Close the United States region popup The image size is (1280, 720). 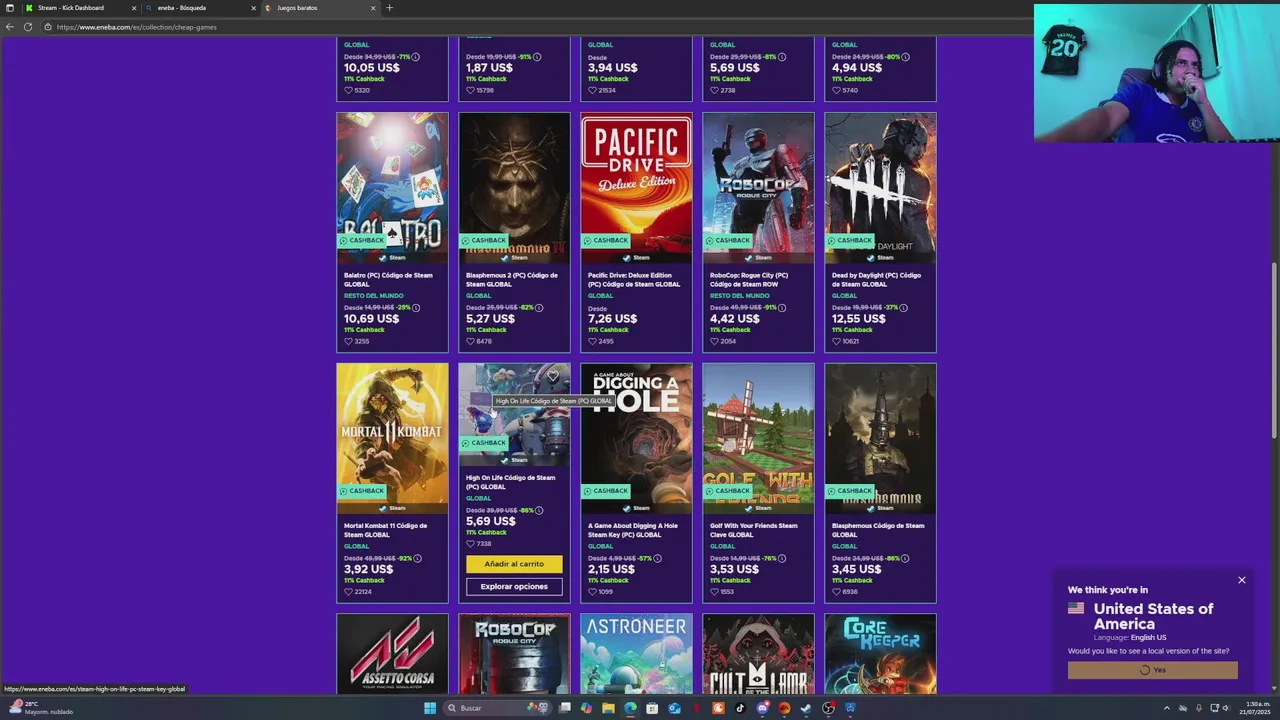[x=1242, y=580]
